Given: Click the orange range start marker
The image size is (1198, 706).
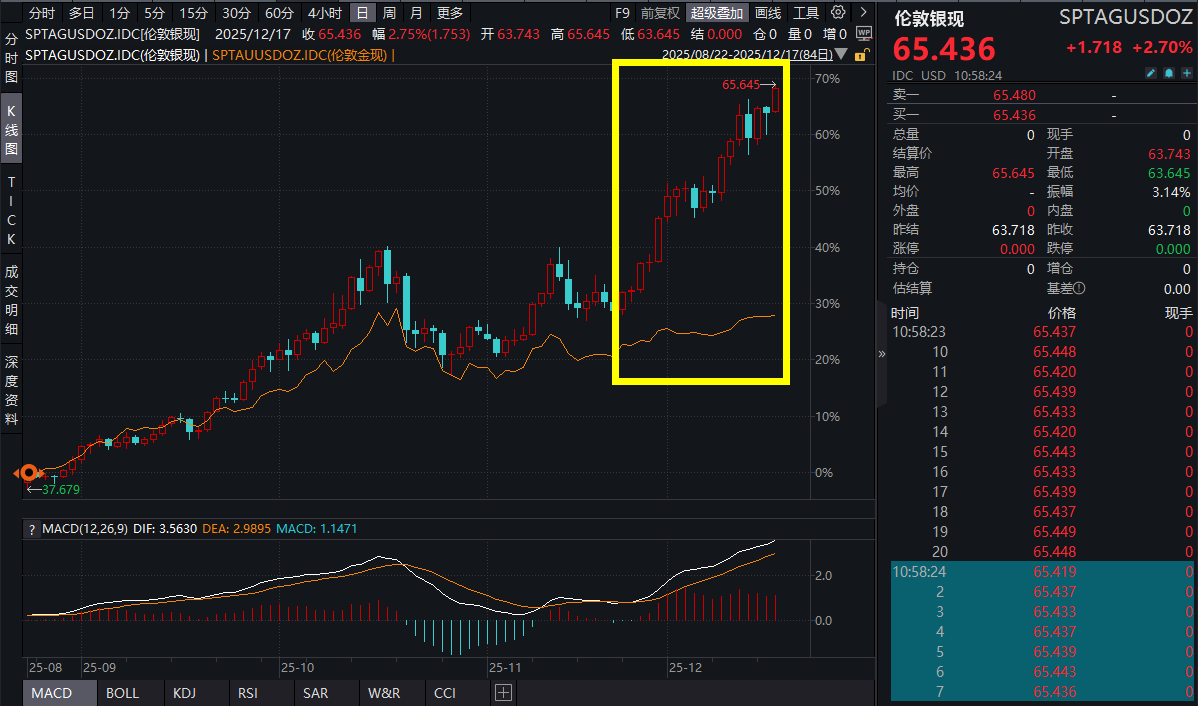Looking at the screenshot, I should (x=29, y=473).
